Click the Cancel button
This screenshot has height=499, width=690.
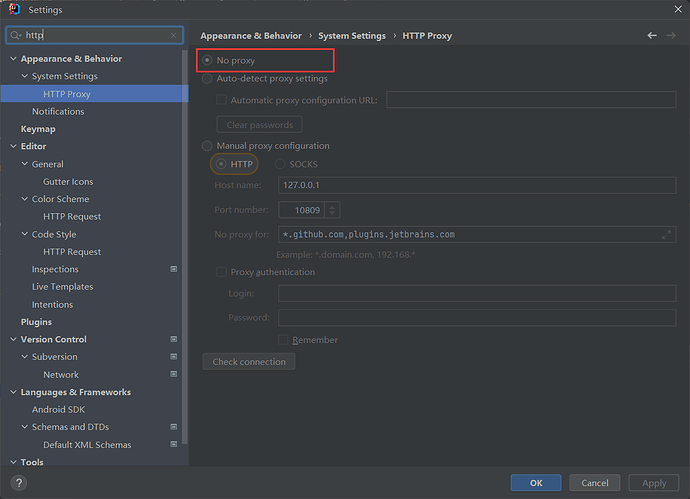595,483
